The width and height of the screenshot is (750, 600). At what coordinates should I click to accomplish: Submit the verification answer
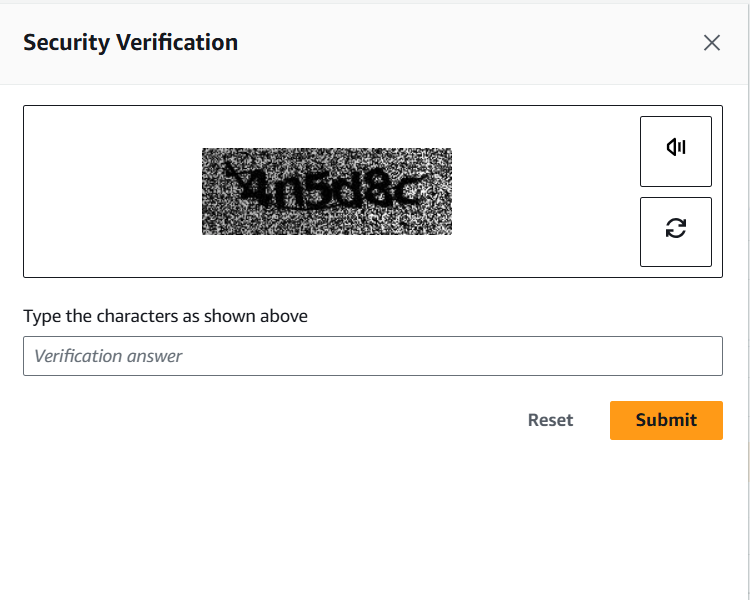pyautogui.click(x=666, y=420)
